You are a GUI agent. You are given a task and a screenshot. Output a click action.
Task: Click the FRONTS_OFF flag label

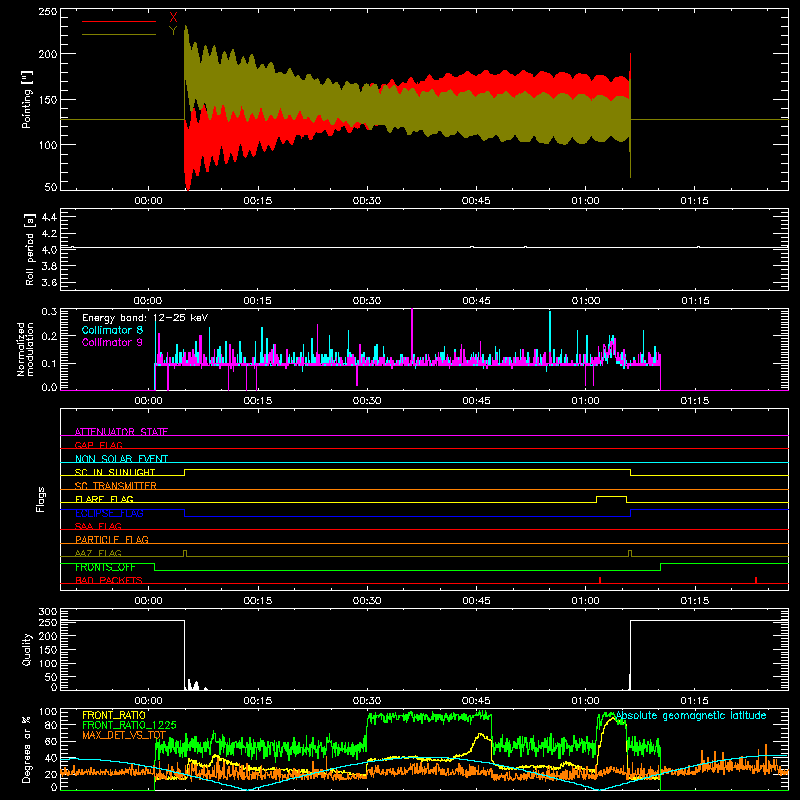click(x=105, y=567)
